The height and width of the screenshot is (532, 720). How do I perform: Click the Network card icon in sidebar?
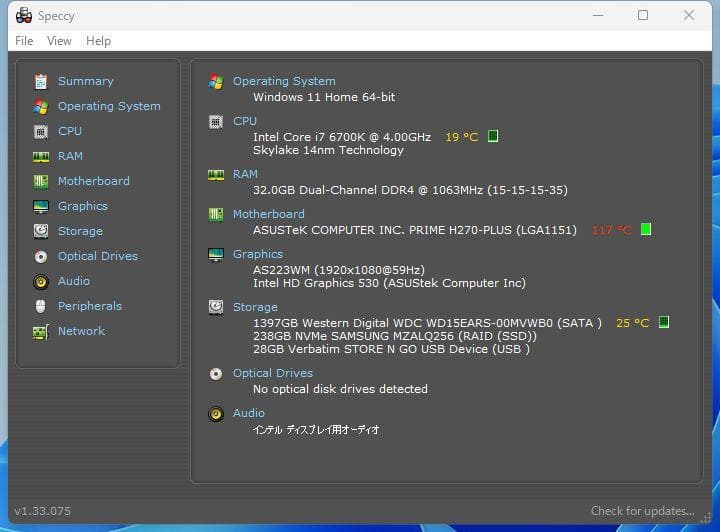41,331
